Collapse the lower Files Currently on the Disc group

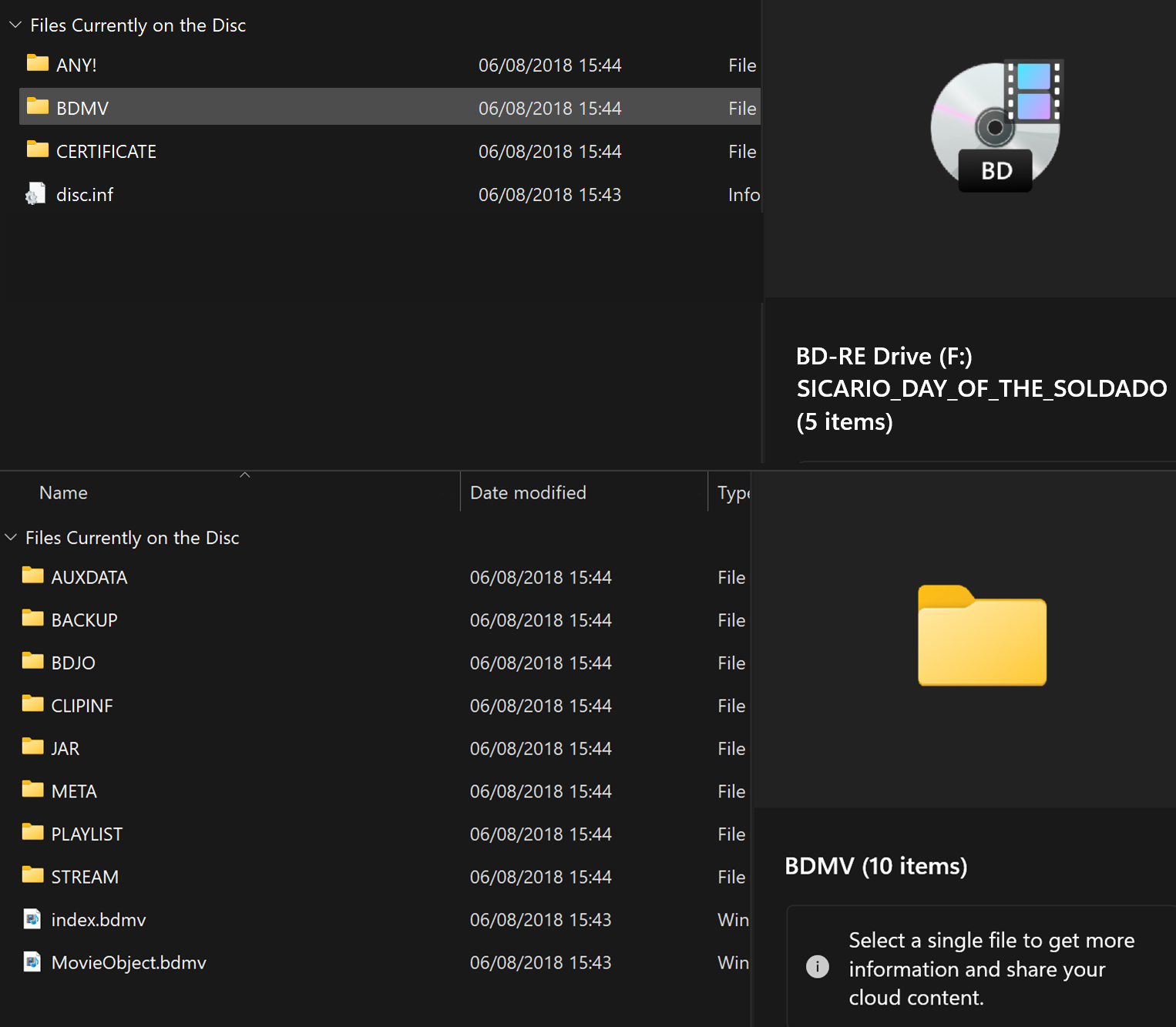click(x=11, y=538)
